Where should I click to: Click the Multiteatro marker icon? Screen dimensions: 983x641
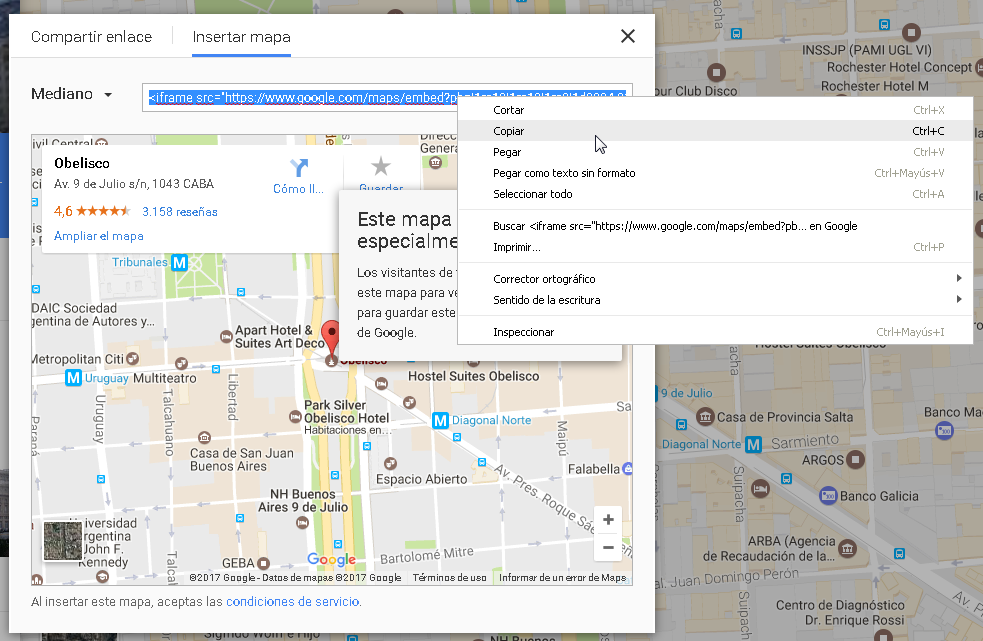point(181,363)
